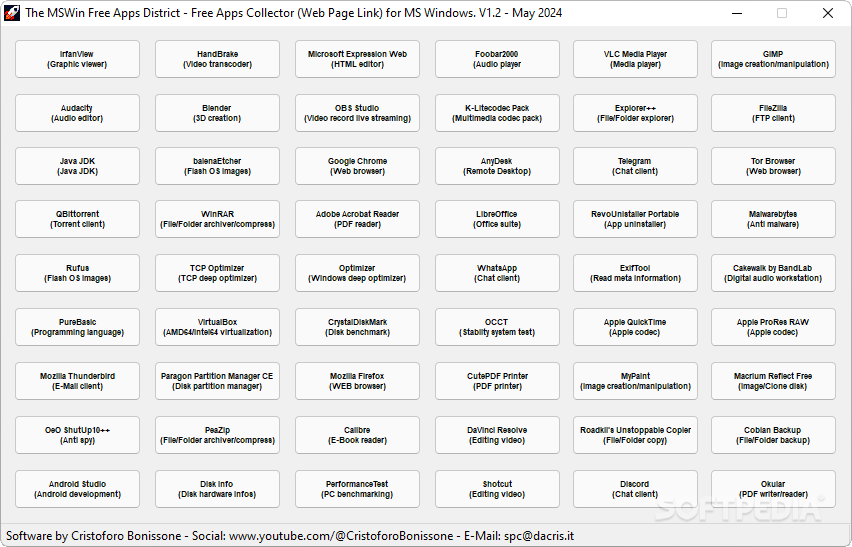Select OBS Studio video record button
The width and height of the screenshot is (852, 547).
pos(358,113)
